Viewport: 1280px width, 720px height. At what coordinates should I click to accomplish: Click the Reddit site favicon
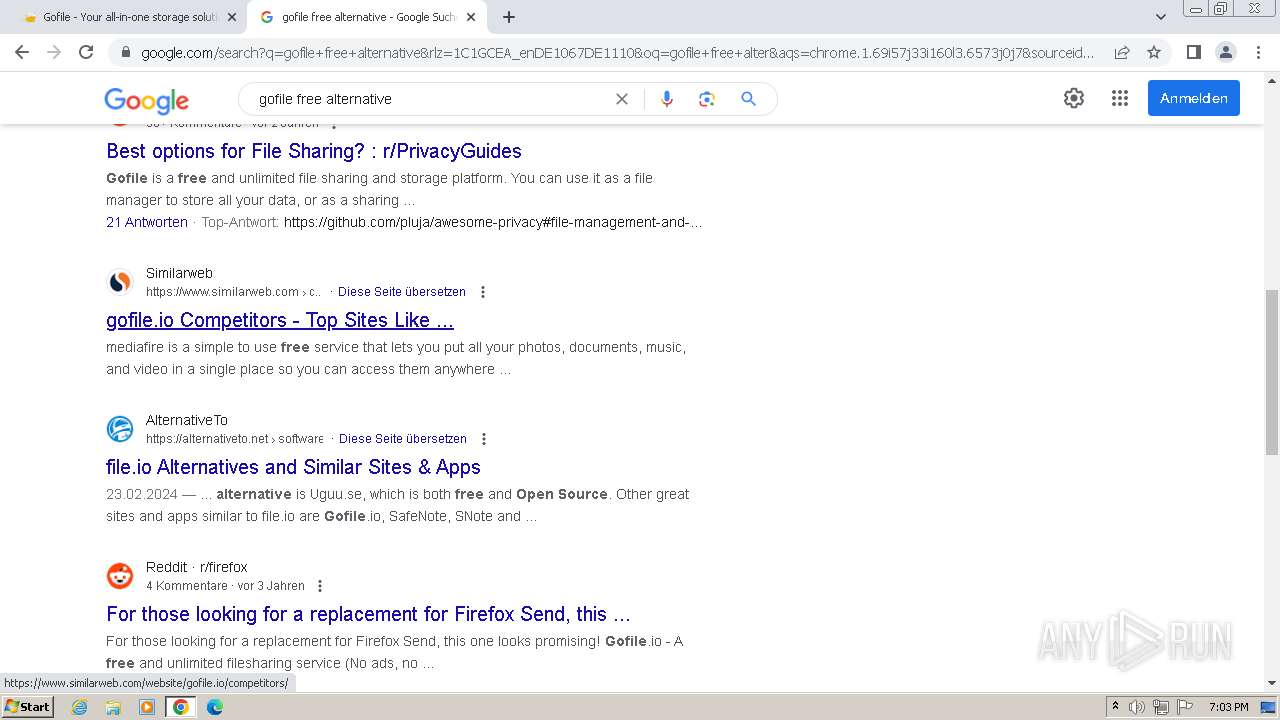pyautogui.click(x=120, y=576)
